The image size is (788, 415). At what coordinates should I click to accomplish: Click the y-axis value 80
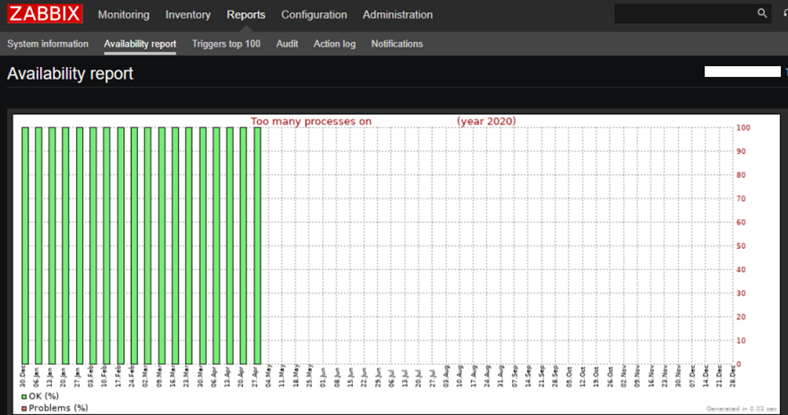click(741, 175)
